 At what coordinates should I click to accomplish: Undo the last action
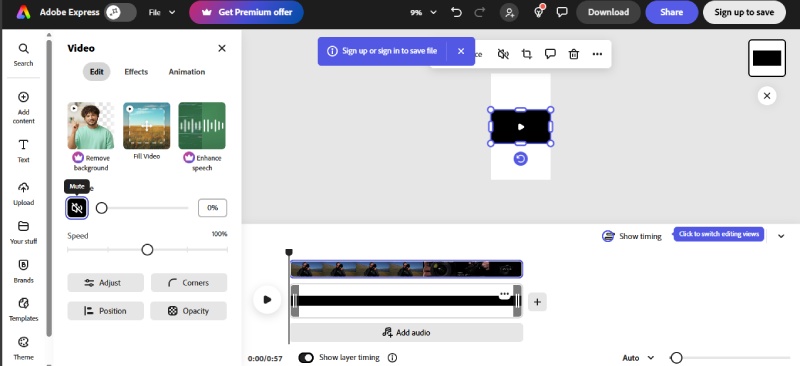457,12
